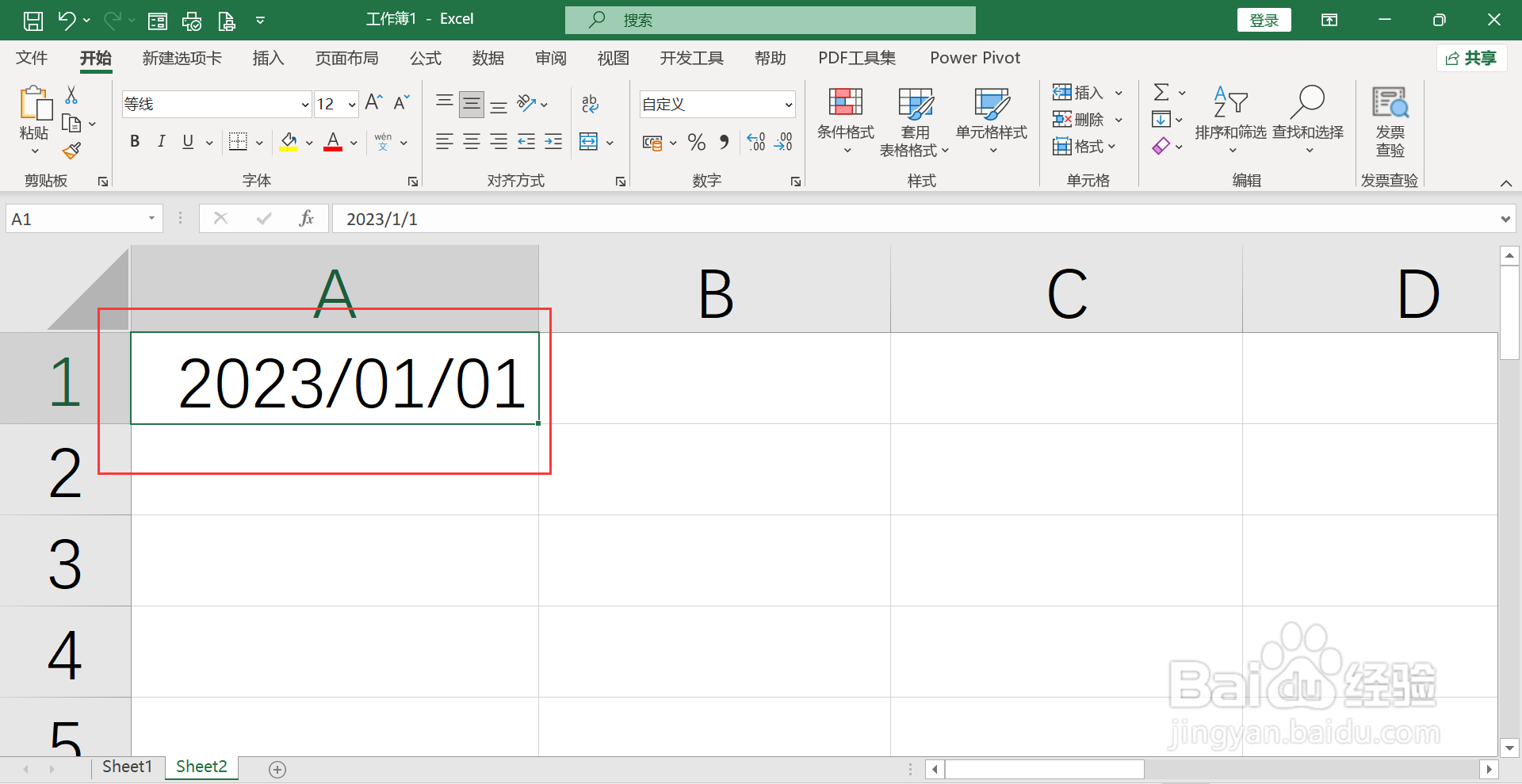
Task: Click the Wrap Text icon
Action: (590, 104)
